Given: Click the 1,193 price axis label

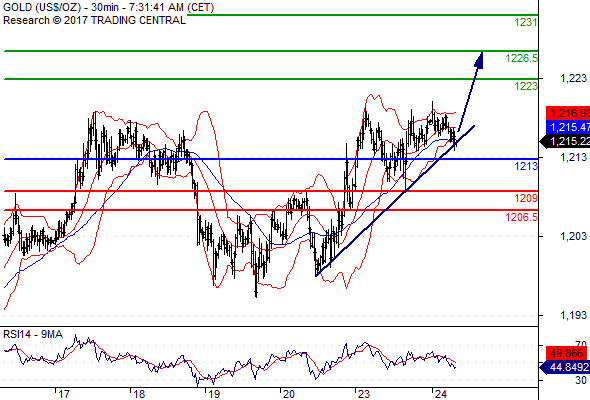Looking at the screenshot, I should click(x=573, y=315).
